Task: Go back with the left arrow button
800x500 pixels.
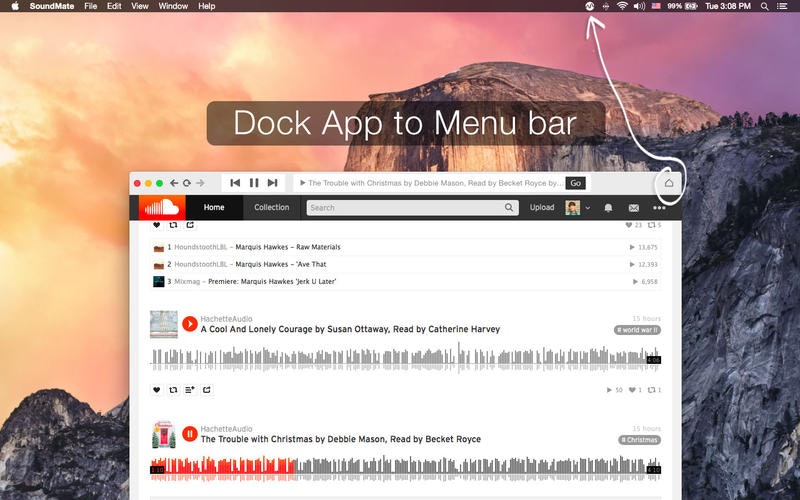Action: [174, 183]
